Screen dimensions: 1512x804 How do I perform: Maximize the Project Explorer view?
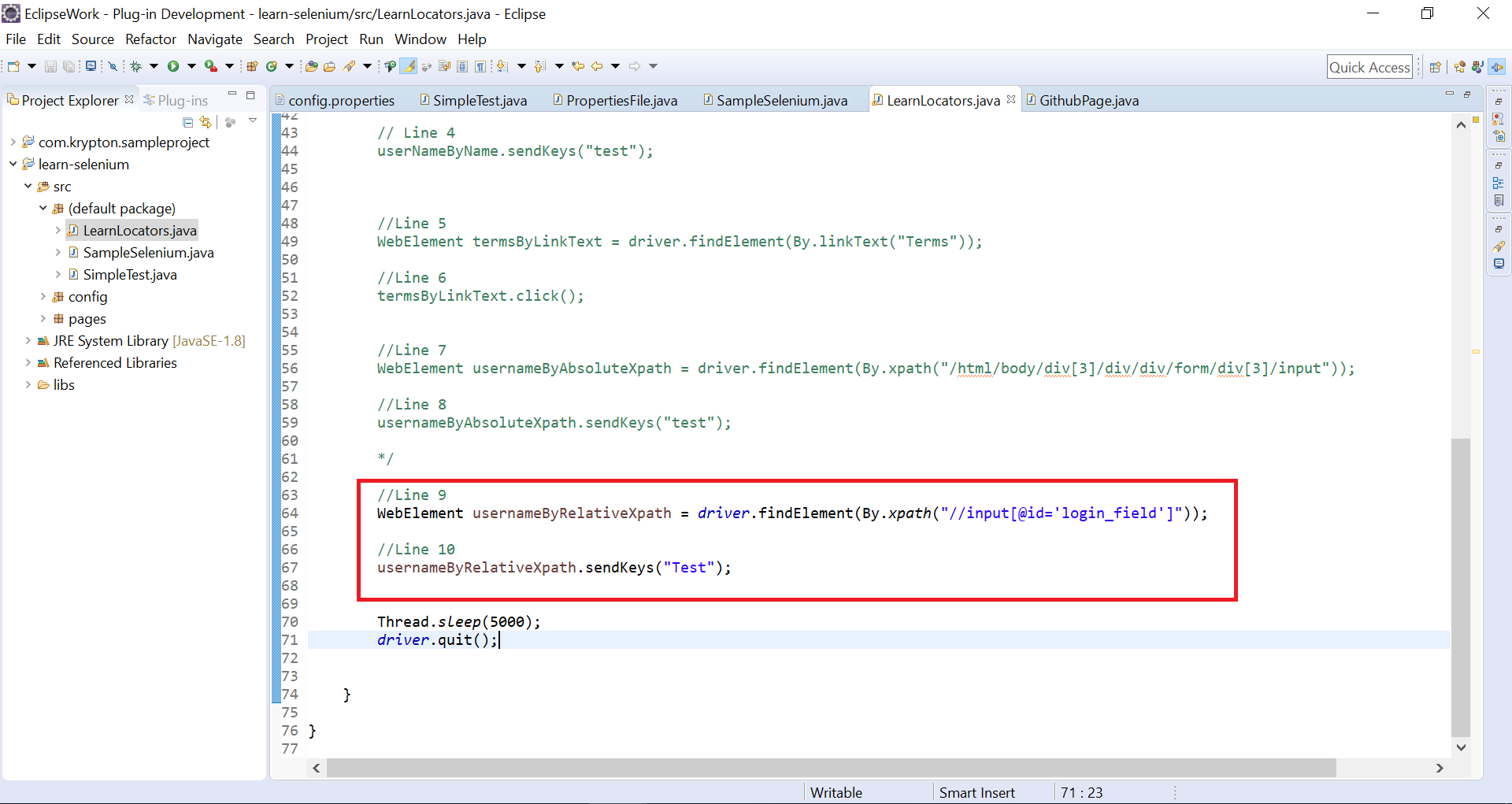(250, 95)
